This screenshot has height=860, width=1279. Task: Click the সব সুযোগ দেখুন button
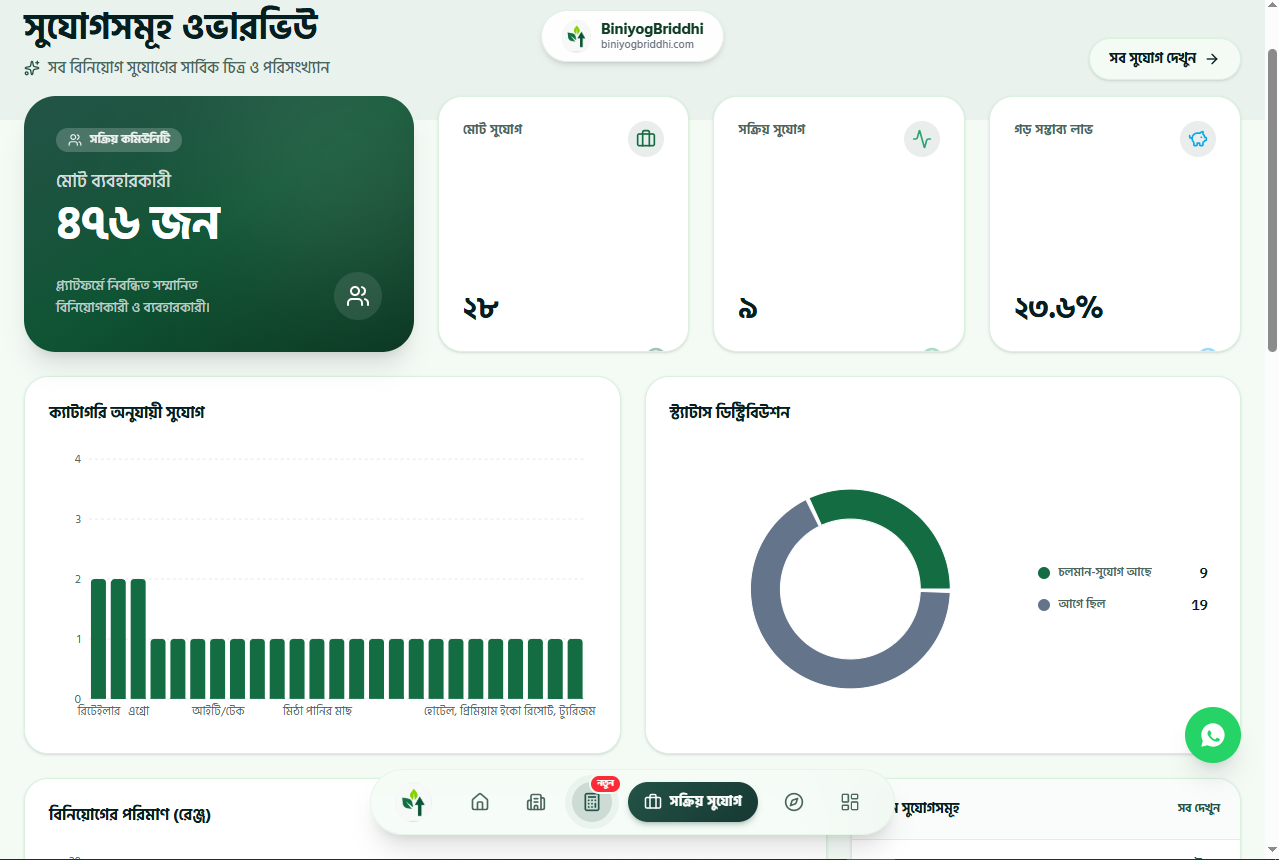1165,59
